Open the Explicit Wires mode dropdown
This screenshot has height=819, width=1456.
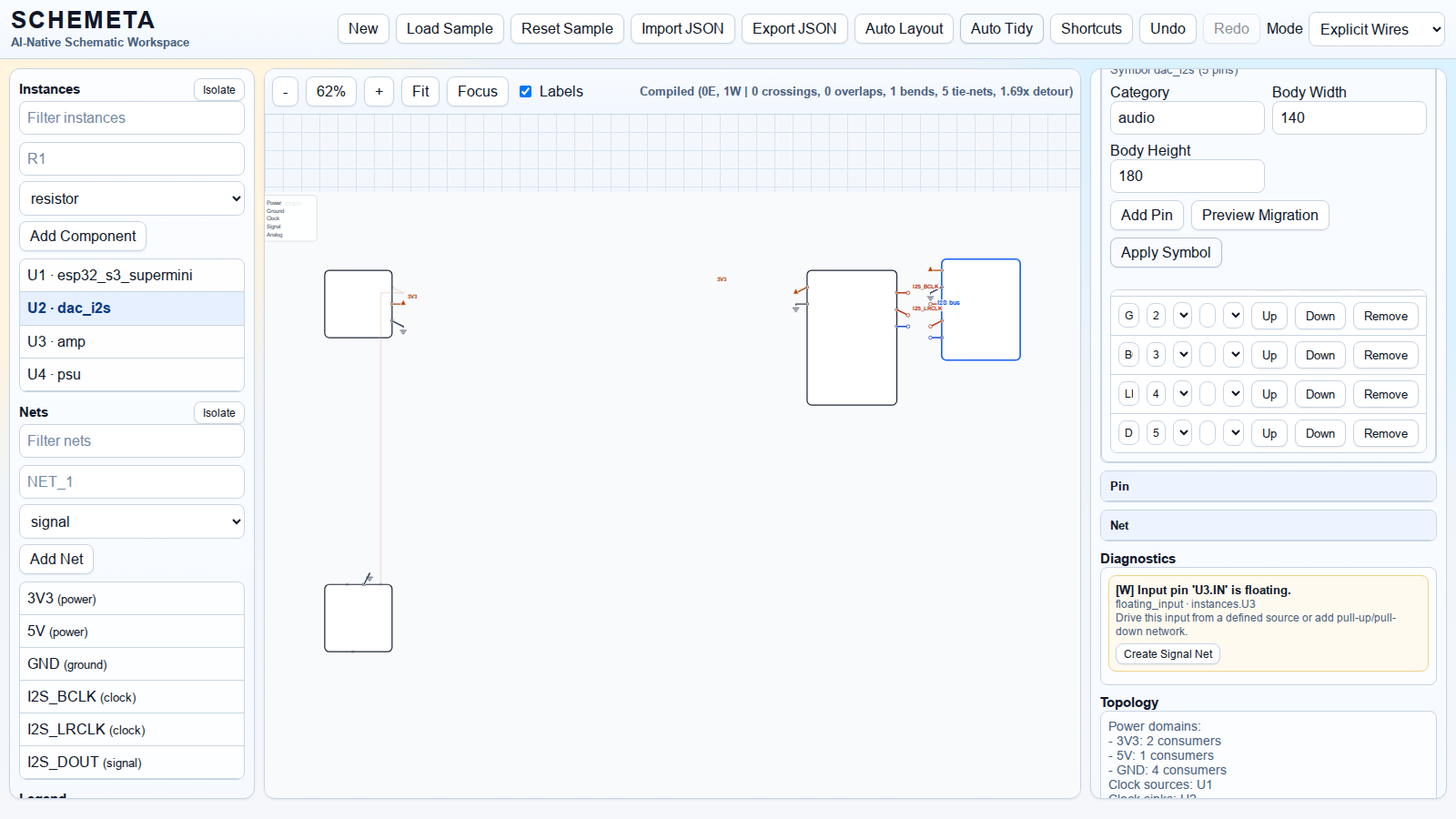tap(1376, 29)
